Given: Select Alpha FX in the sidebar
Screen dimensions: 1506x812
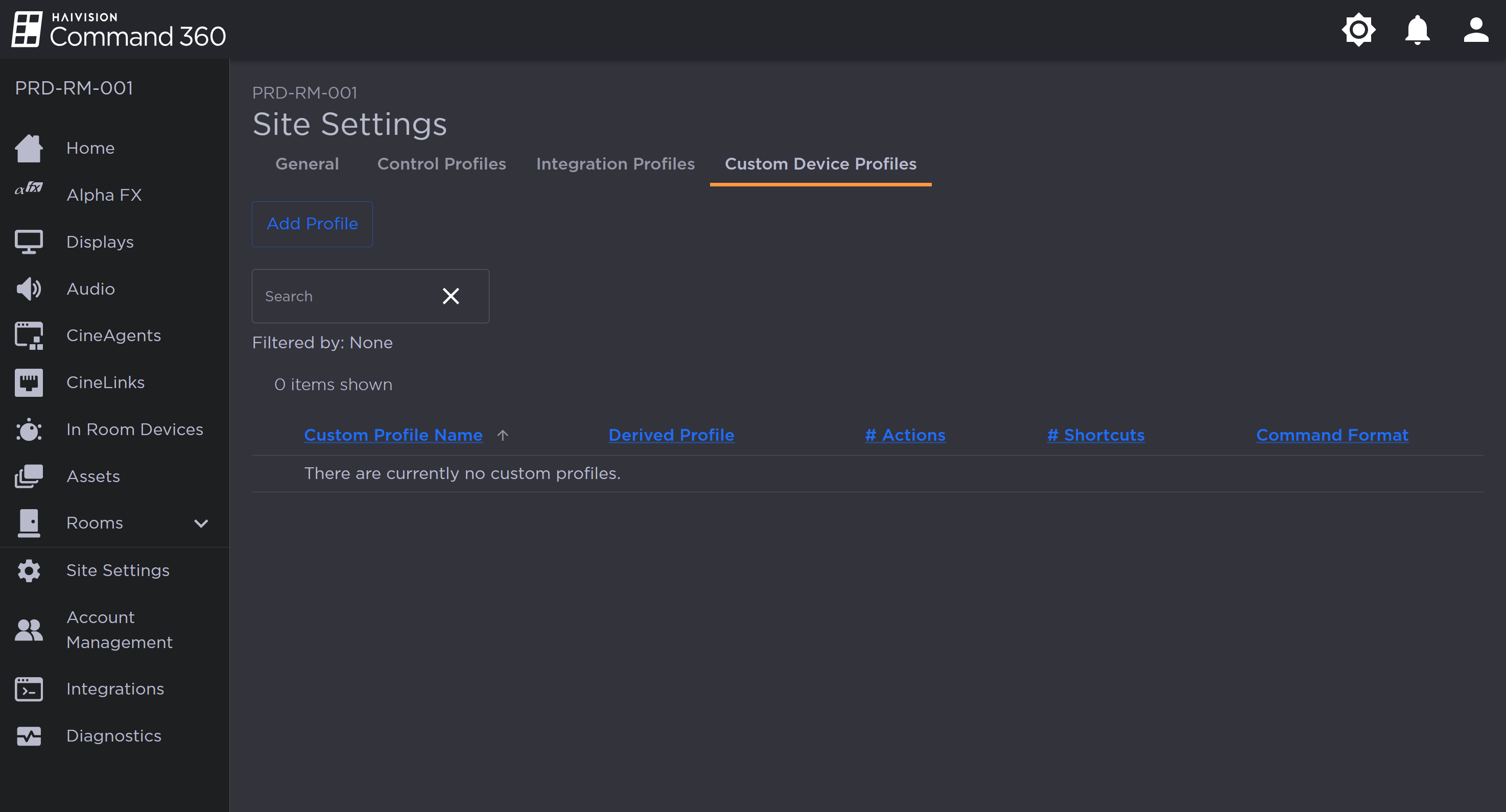Looking at the screenshot, I should 104,195.
